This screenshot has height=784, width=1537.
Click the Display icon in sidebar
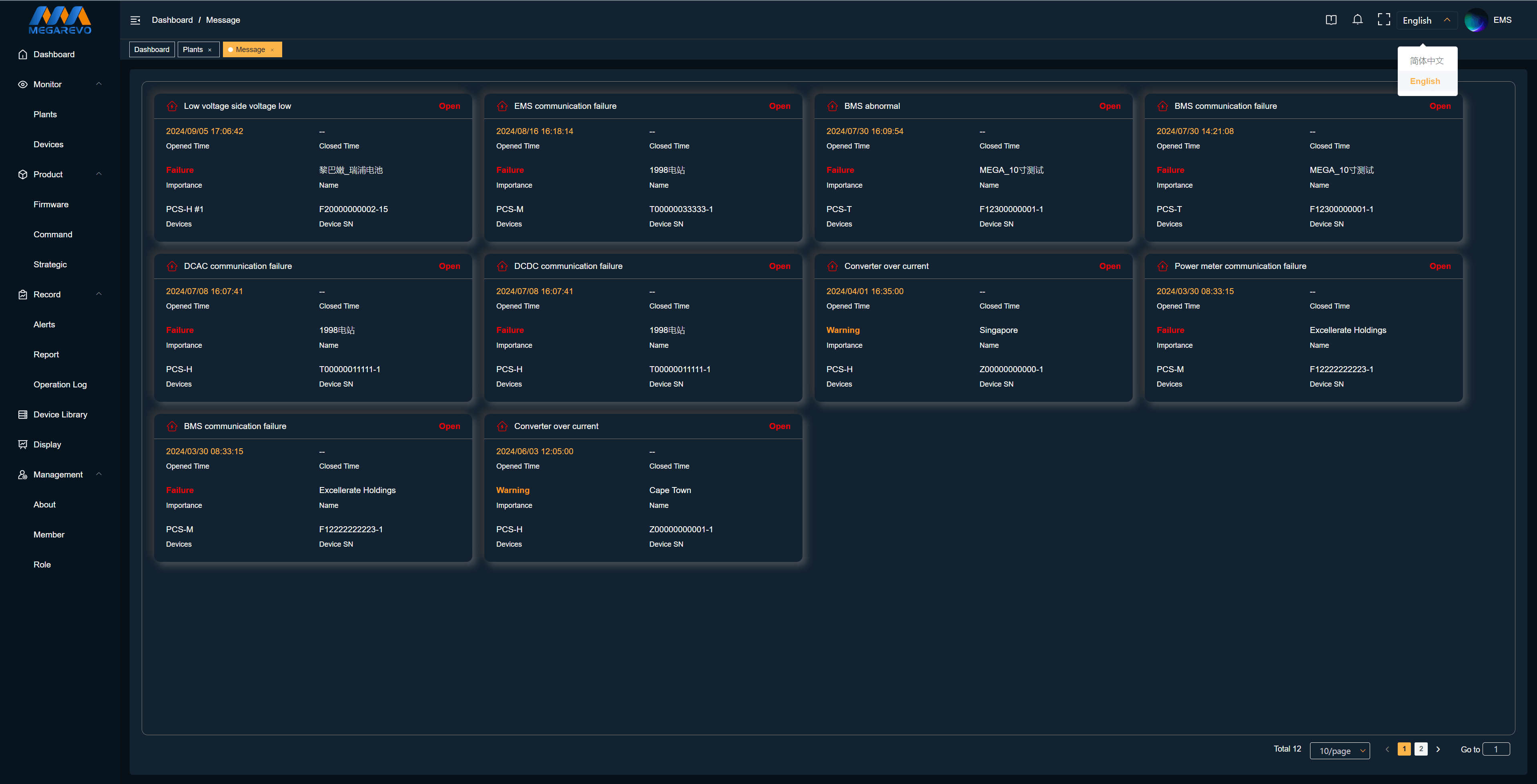click(x=23, y=445)
